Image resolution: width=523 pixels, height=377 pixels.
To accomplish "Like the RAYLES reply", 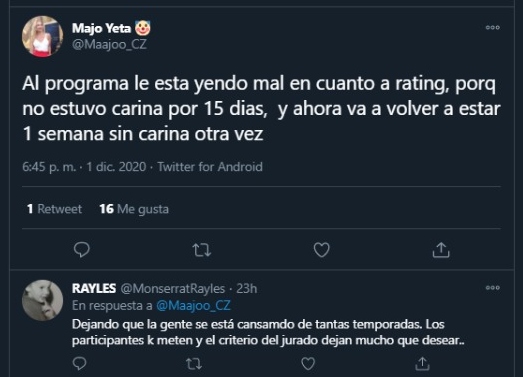I will (308, 364).
